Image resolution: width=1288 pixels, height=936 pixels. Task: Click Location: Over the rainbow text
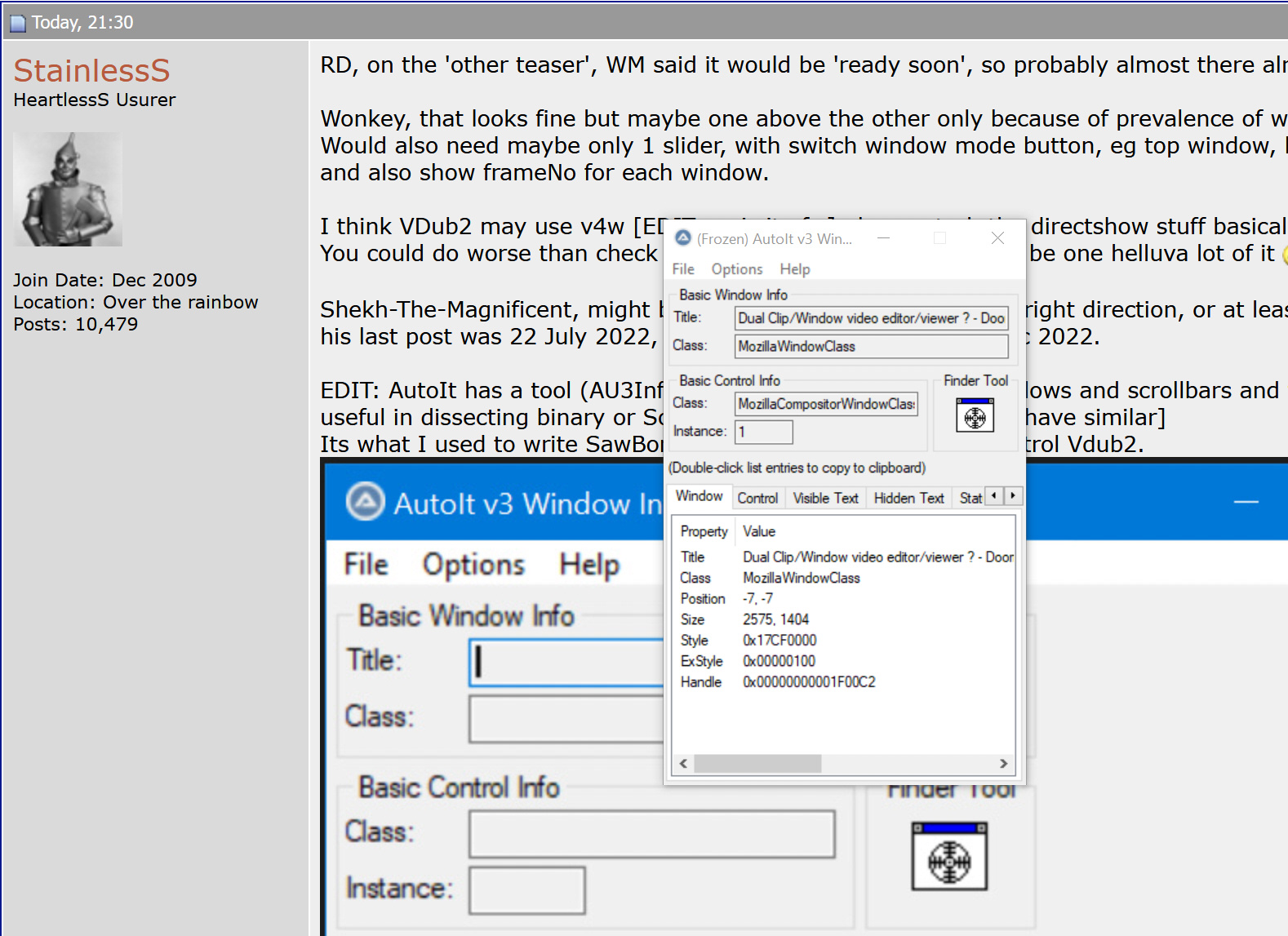[135, 302]
